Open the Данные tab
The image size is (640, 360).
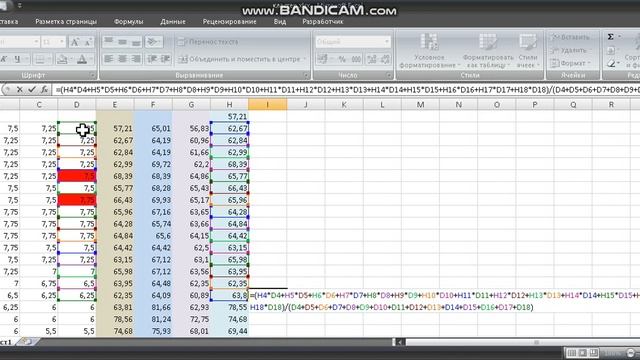pyautogui.click(x=173, y=22)
